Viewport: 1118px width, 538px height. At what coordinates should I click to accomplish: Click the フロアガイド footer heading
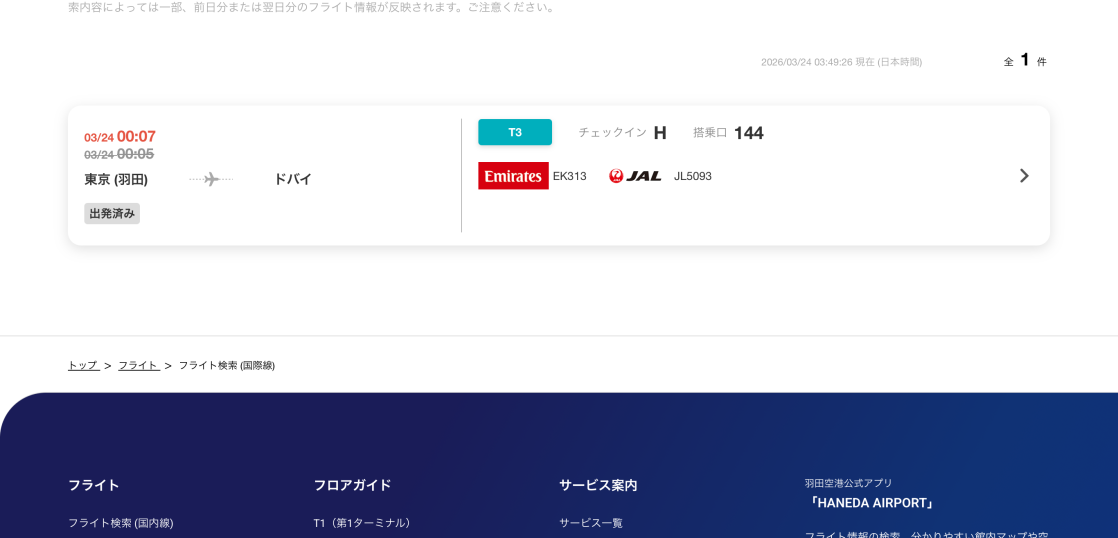[352, 485]
